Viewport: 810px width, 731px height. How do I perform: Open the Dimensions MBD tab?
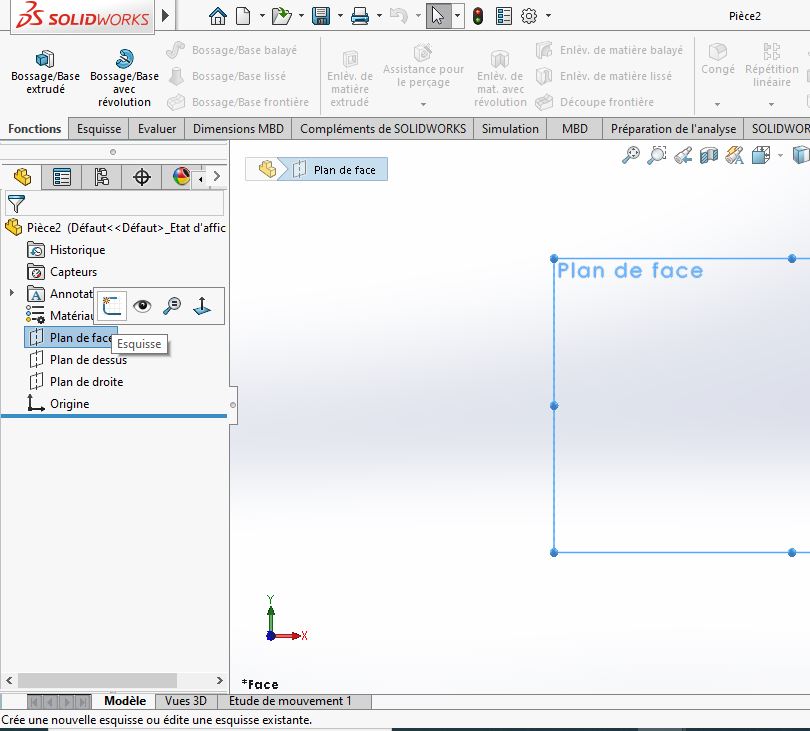238,129
